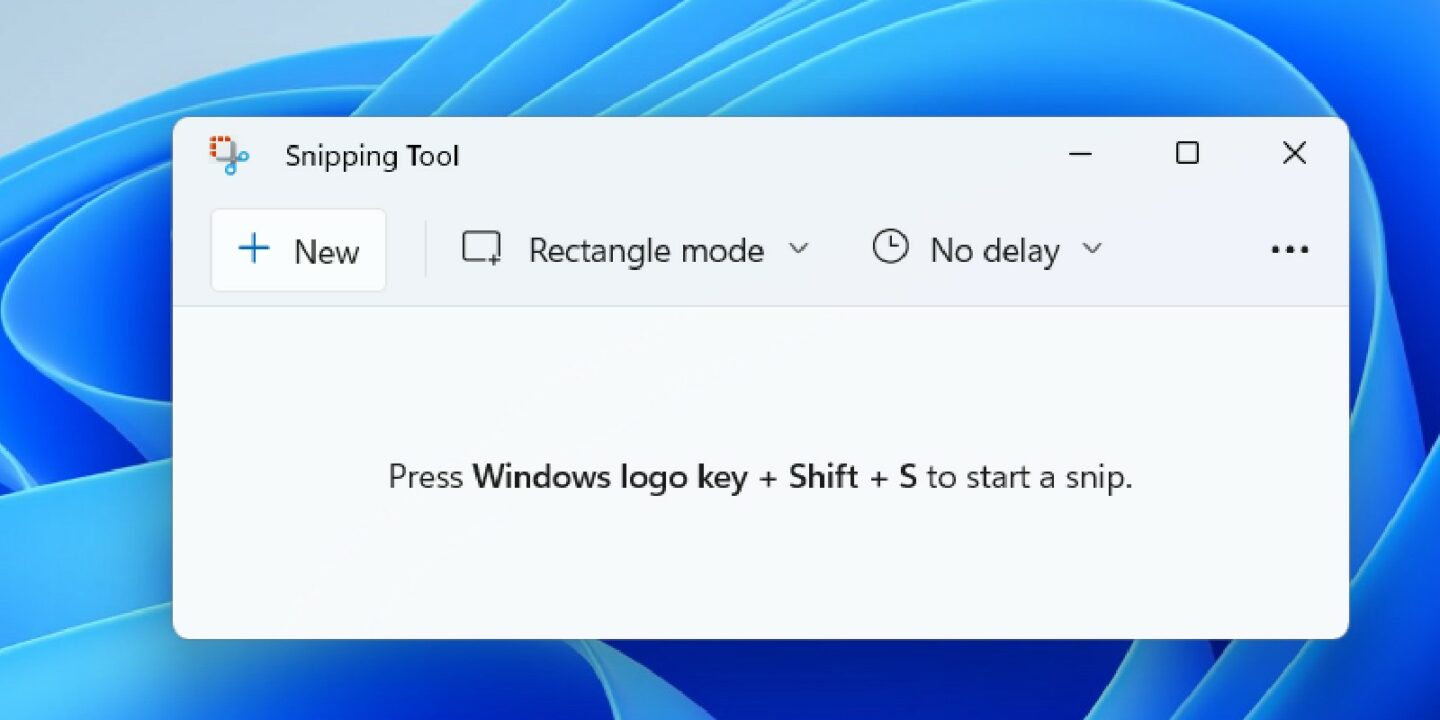Open the Rectangle mode snipping dropdown label

[646, 250]
